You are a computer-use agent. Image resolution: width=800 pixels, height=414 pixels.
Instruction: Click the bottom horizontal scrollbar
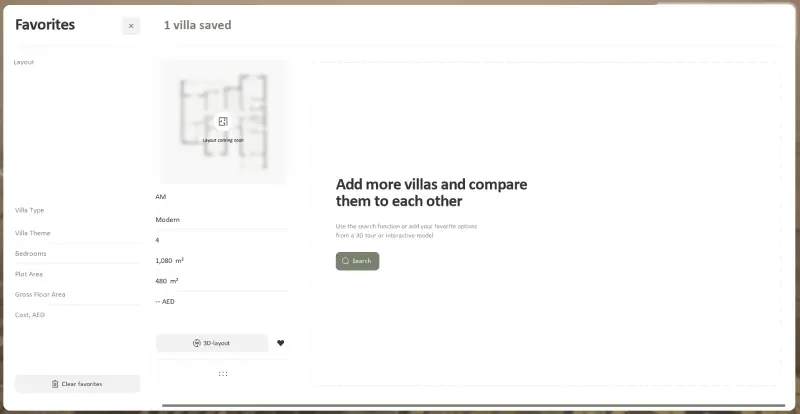(x=470, y=406)
